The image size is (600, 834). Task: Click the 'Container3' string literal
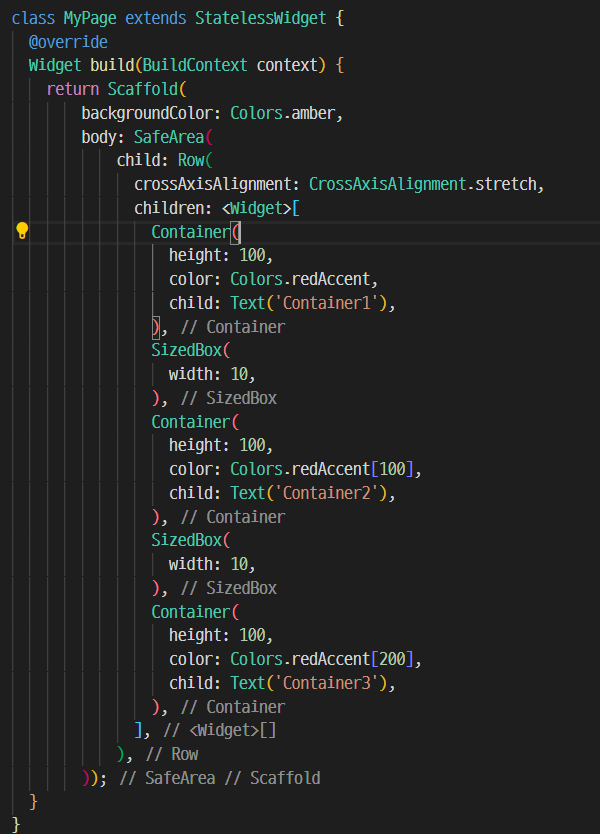click(x=326, y=682)
